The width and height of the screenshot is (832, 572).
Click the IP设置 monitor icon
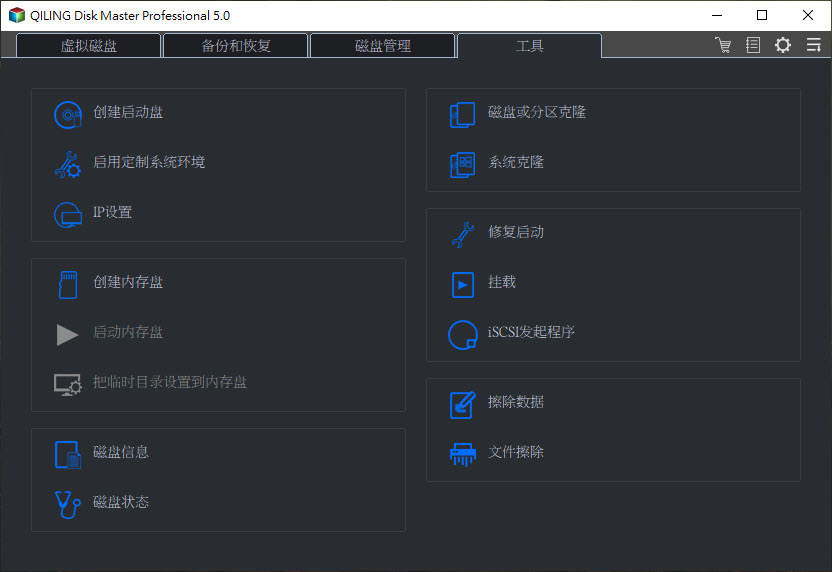[x=68, y=214]
